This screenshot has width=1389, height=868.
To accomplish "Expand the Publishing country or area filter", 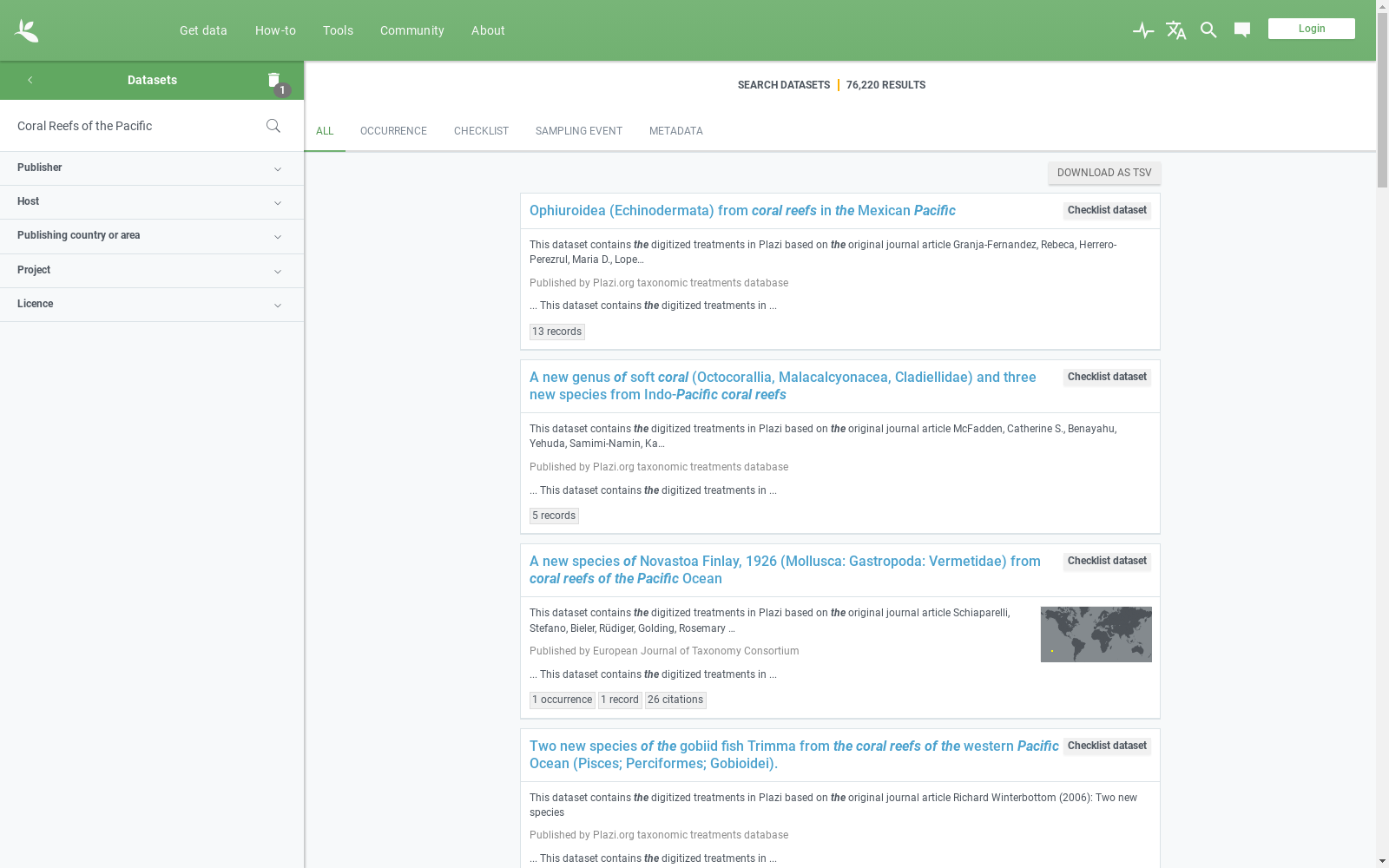I will click(152, 236).
